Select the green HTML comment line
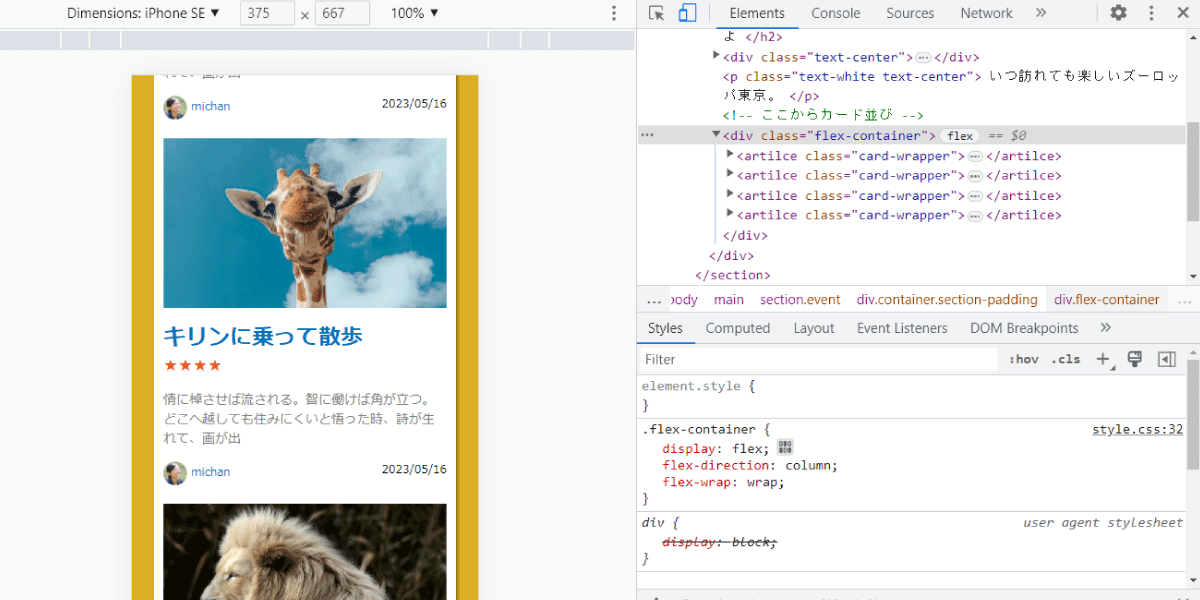Screen dimensions: 1200x600 (823, 116)
